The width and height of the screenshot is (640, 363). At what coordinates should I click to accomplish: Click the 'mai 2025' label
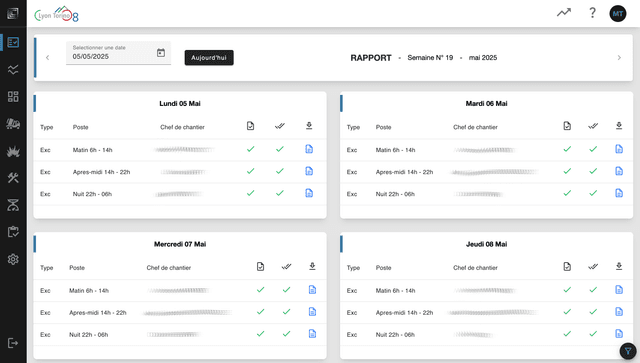click(x=483, y=58)
